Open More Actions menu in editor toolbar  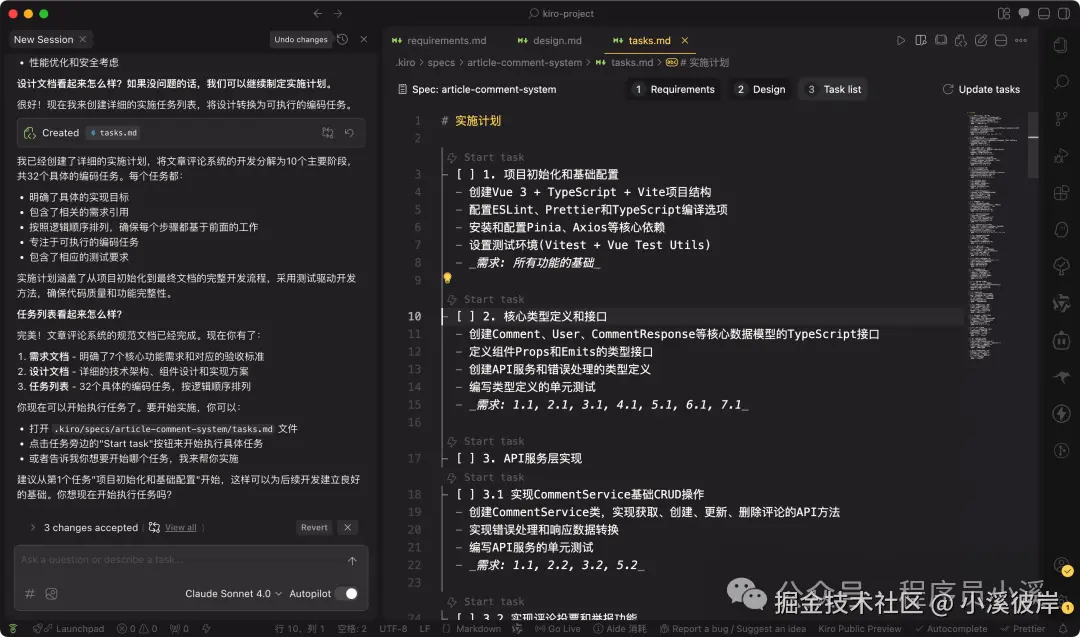[1021, 40]
